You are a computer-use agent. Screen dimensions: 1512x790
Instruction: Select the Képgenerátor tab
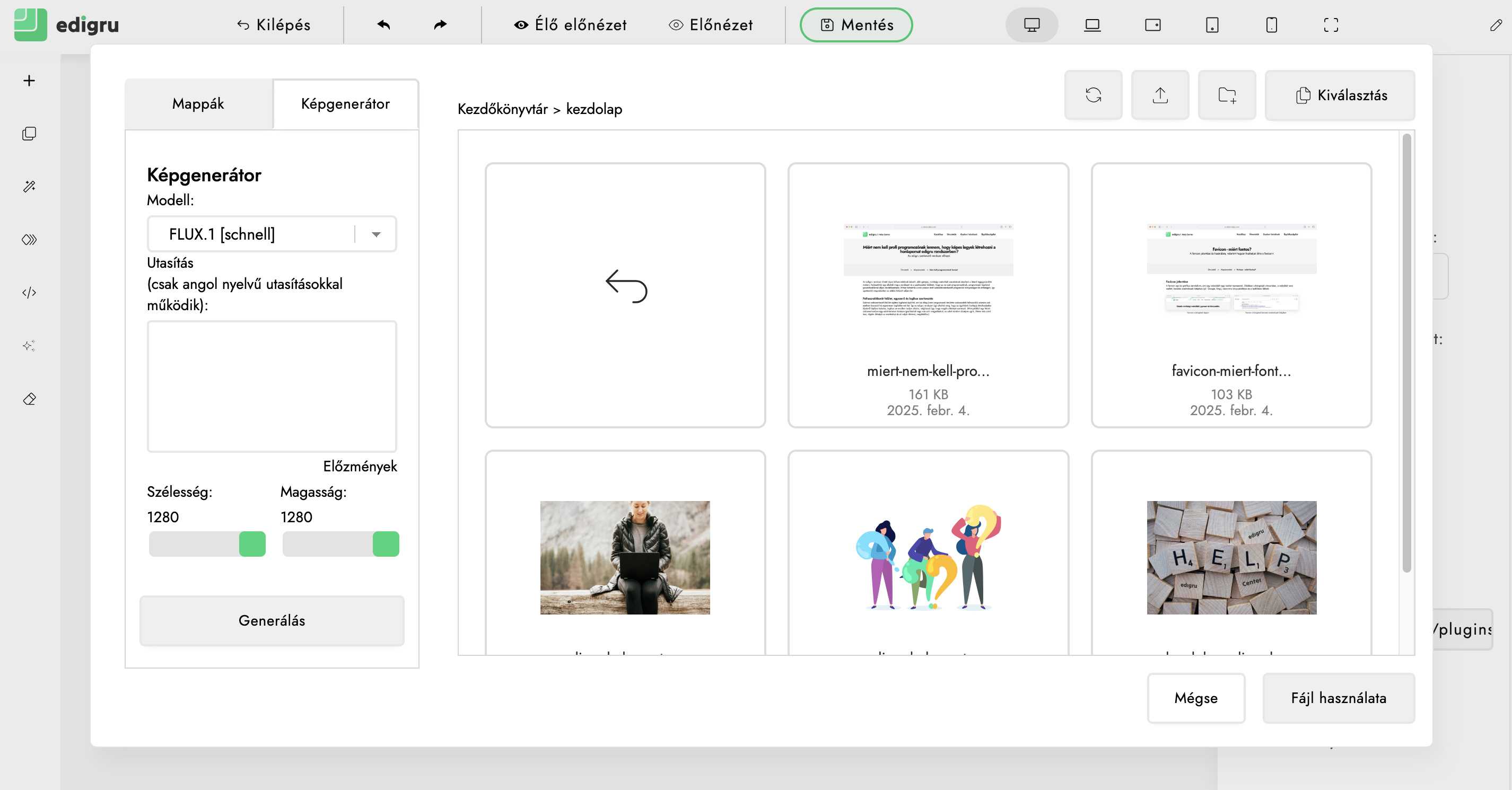tap(345, 104)
